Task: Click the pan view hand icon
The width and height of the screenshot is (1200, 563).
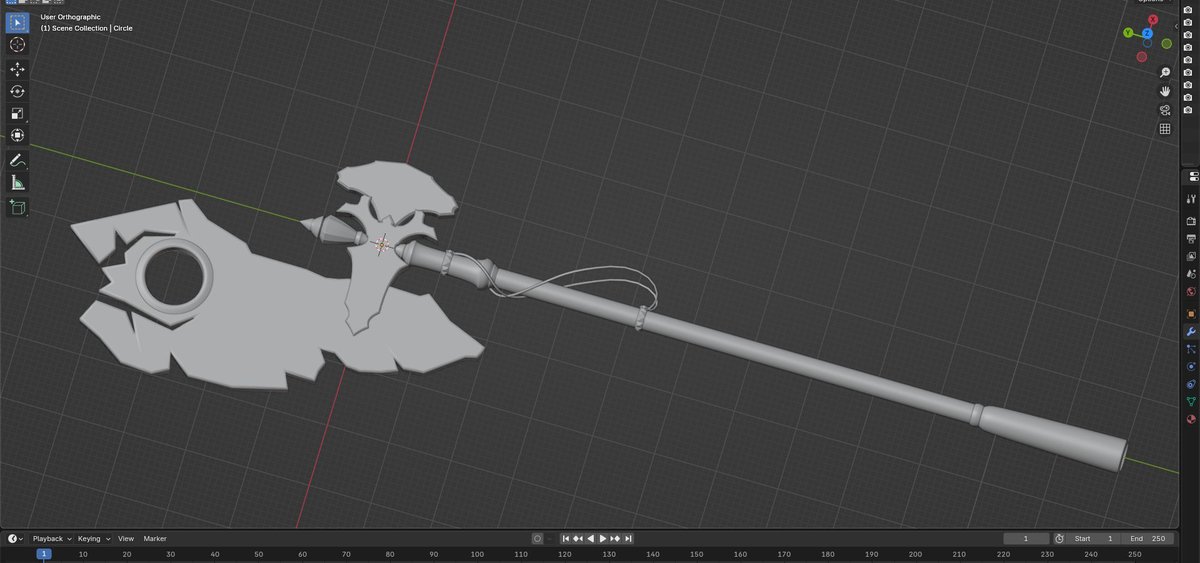Action: 1165,91
